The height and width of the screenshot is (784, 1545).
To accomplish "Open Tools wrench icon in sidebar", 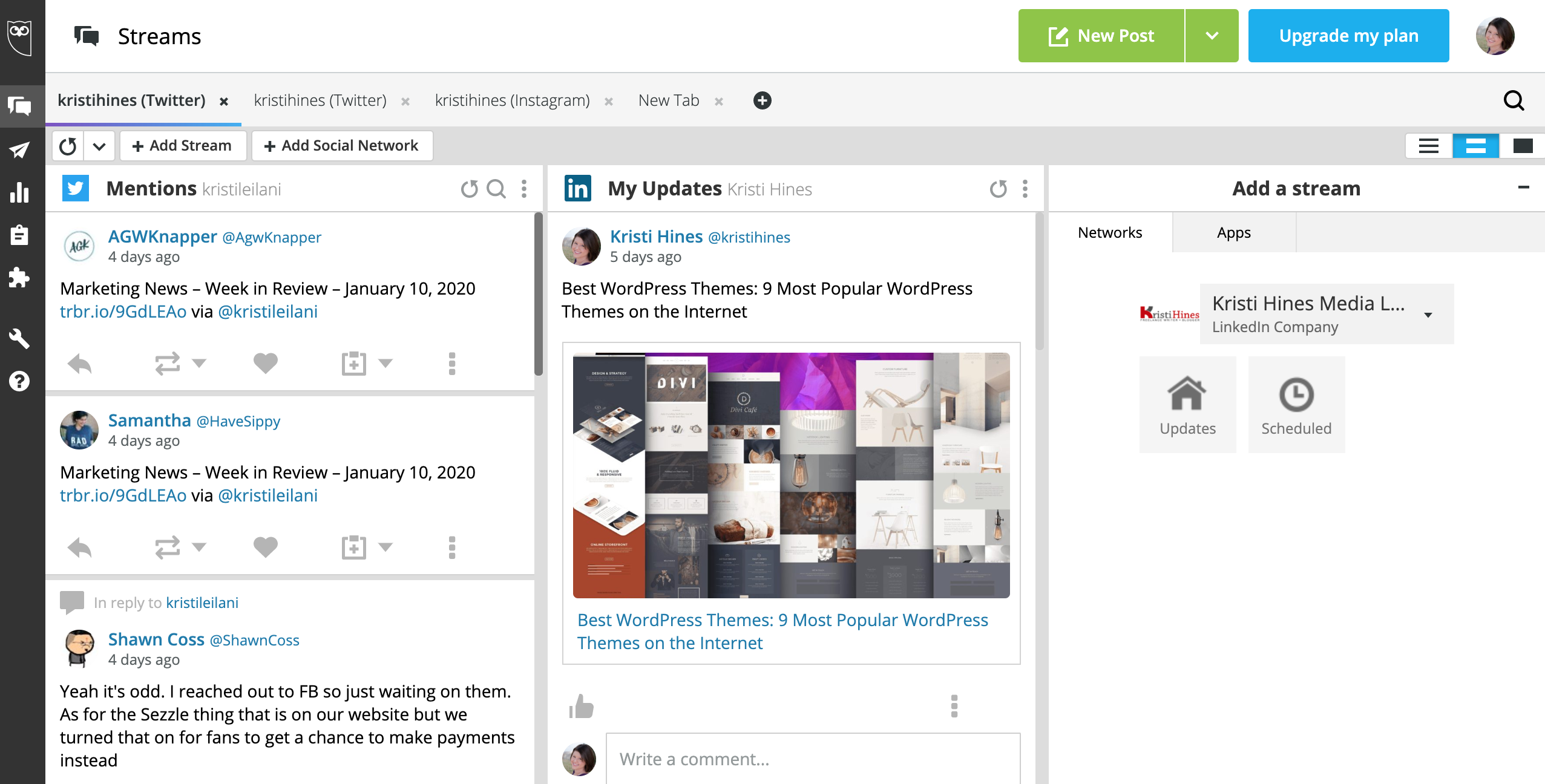I will click(x=20, y=338).
